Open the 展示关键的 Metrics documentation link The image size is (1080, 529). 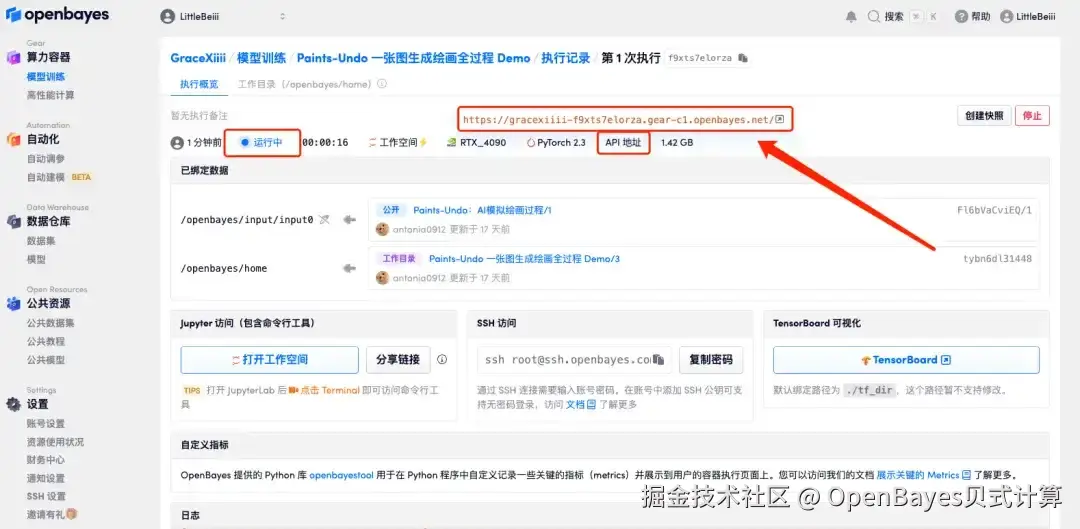click(924, 475)
